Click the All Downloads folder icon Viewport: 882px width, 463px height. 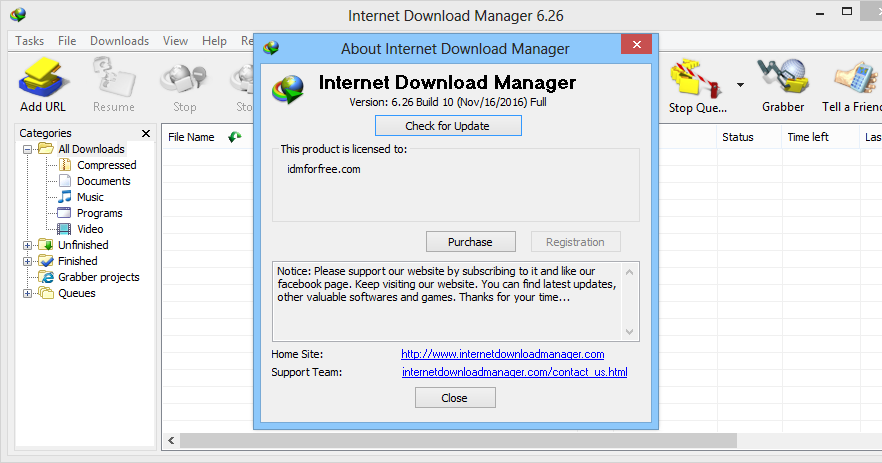[46, 149]
